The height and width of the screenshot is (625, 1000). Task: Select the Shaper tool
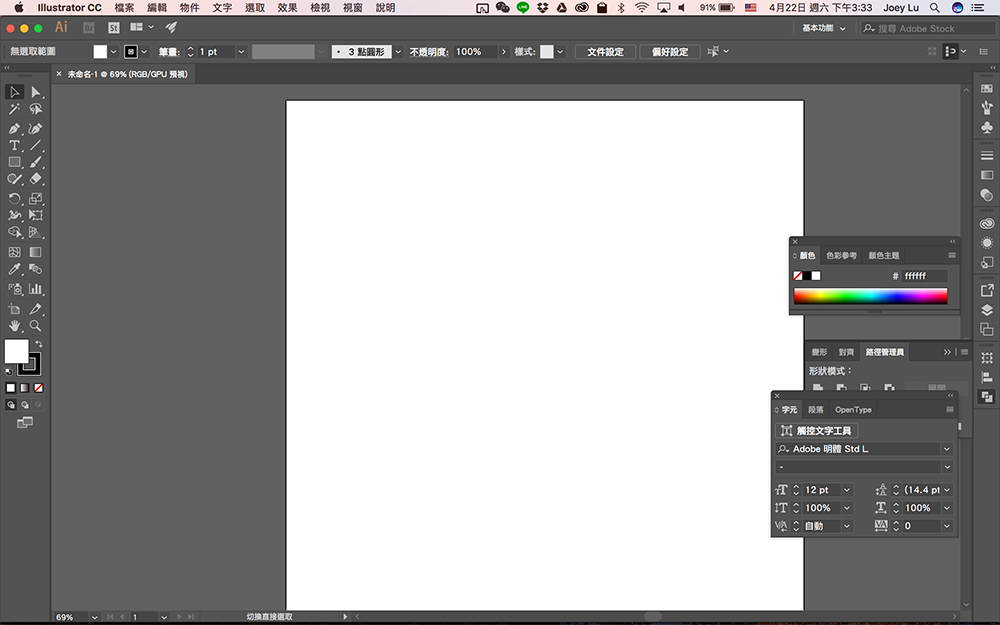15,180
